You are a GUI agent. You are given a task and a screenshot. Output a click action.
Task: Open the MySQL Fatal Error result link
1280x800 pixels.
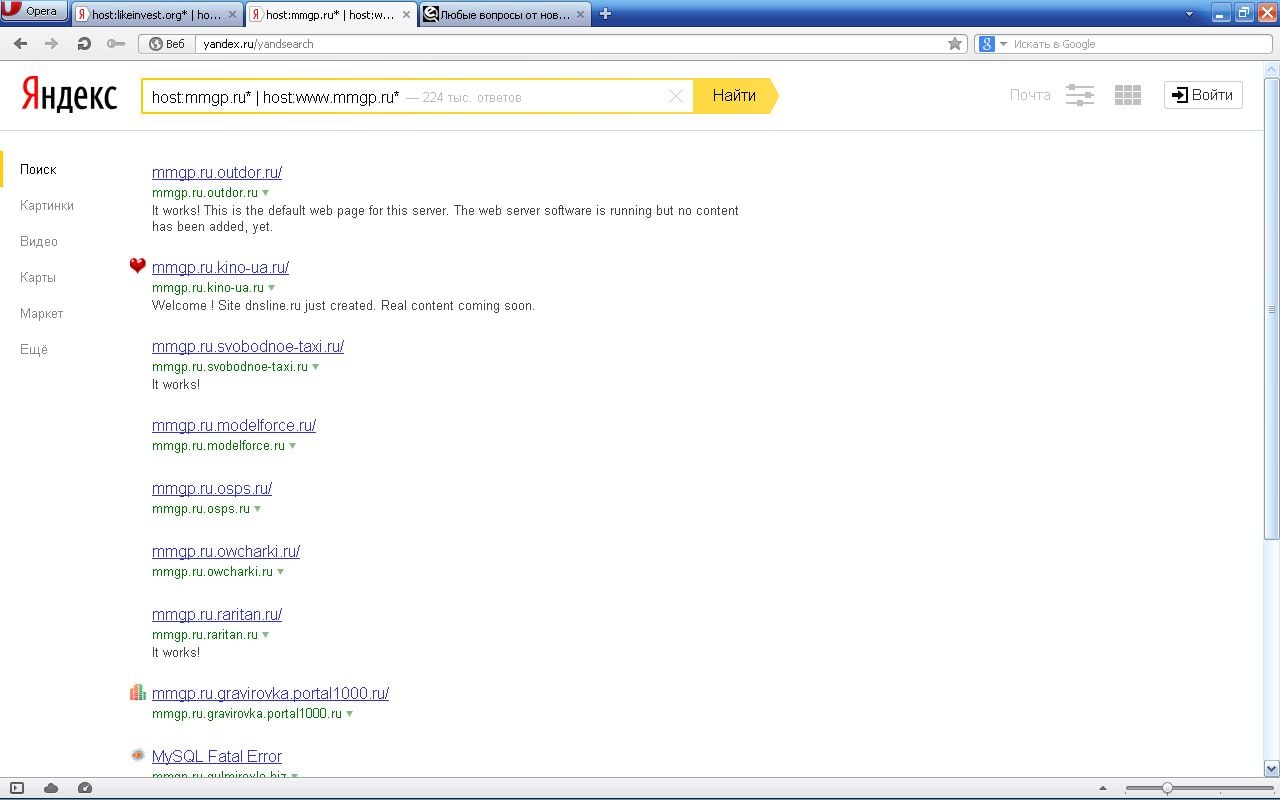[x=217, y=756]
